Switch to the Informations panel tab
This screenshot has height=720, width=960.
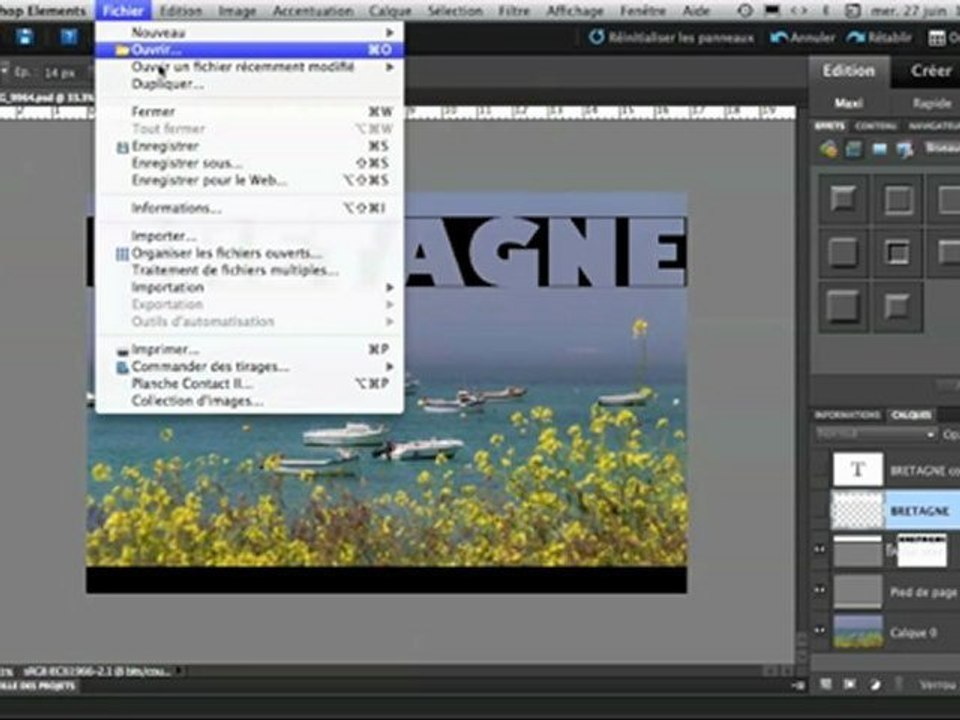[847, 415]
